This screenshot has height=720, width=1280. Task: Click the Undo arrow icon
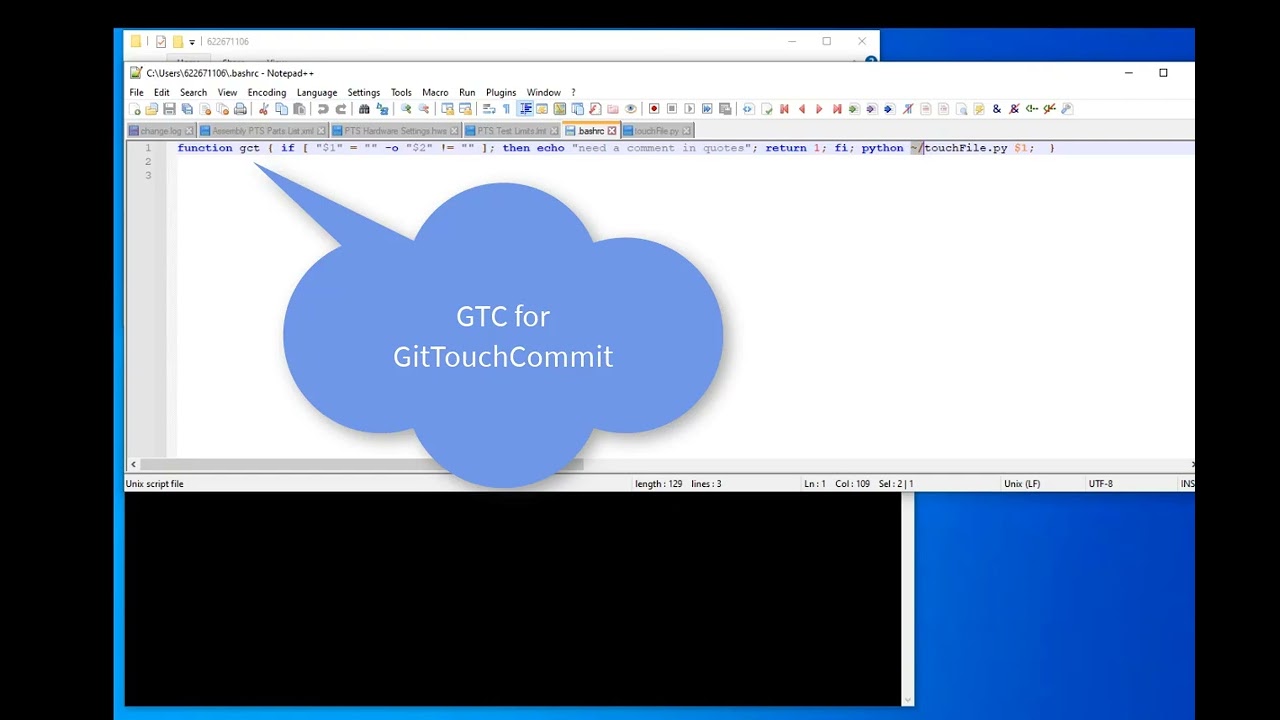click(323, 109)
